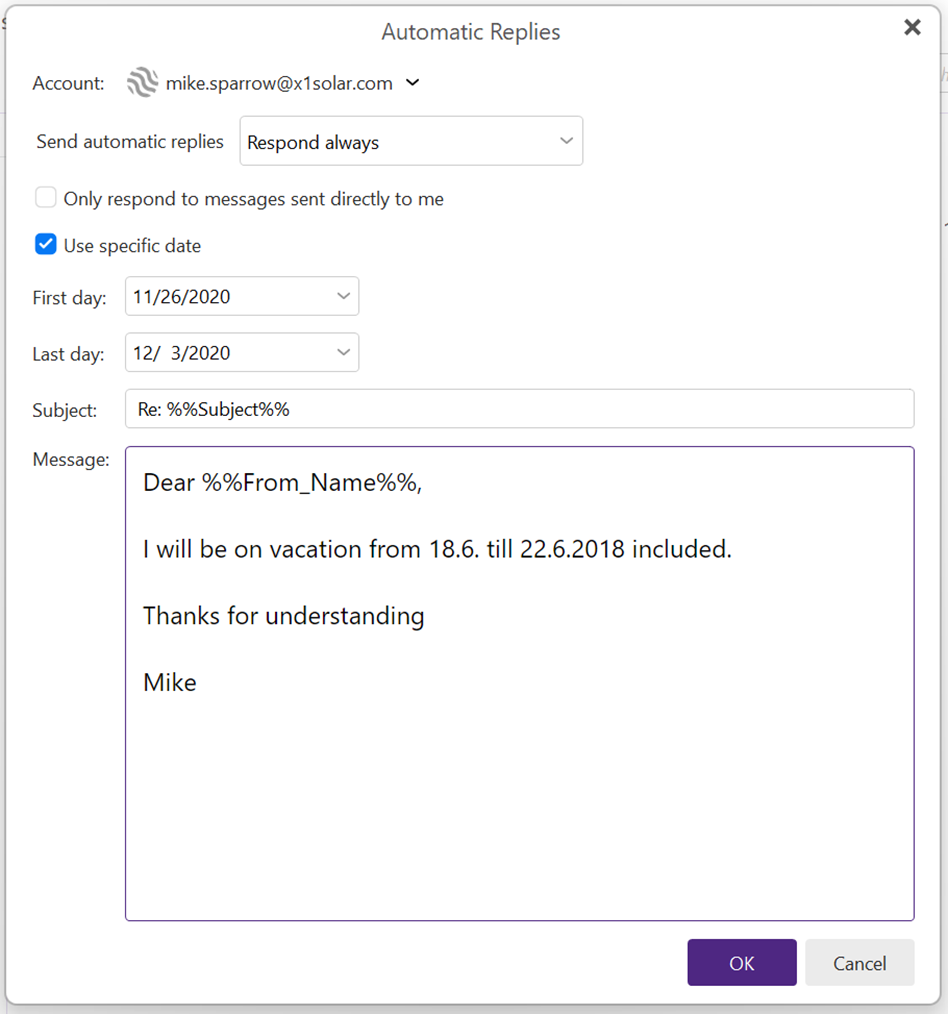Confirm with the OK button

(x=742, y=962)
